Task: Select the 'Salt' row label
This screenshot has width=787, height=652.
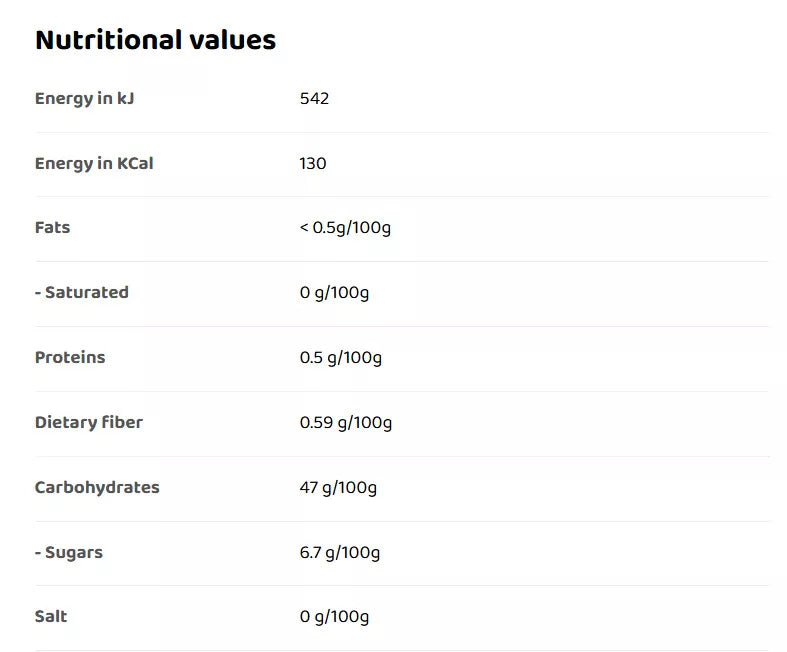Action: tap(51, 616)
